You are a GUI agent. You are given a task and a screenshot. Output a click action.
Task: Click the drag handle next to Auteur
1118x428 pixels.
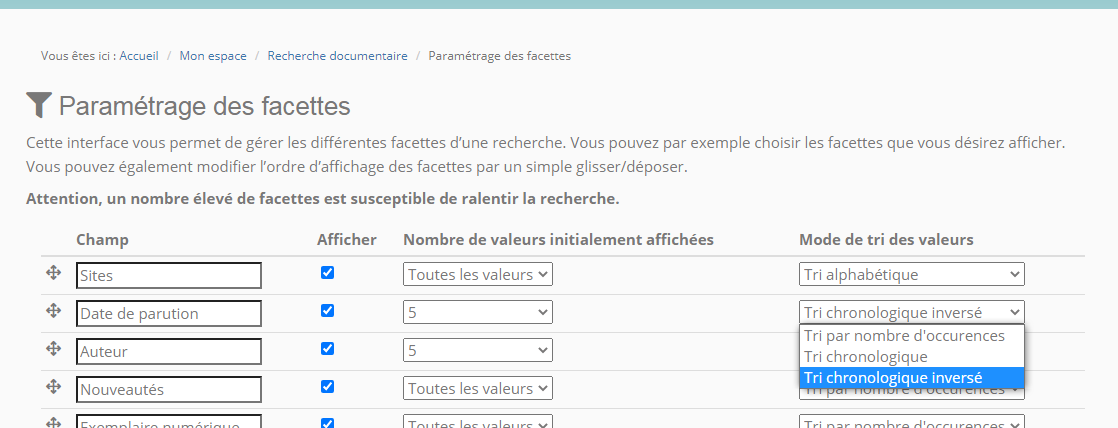point(54,349)
